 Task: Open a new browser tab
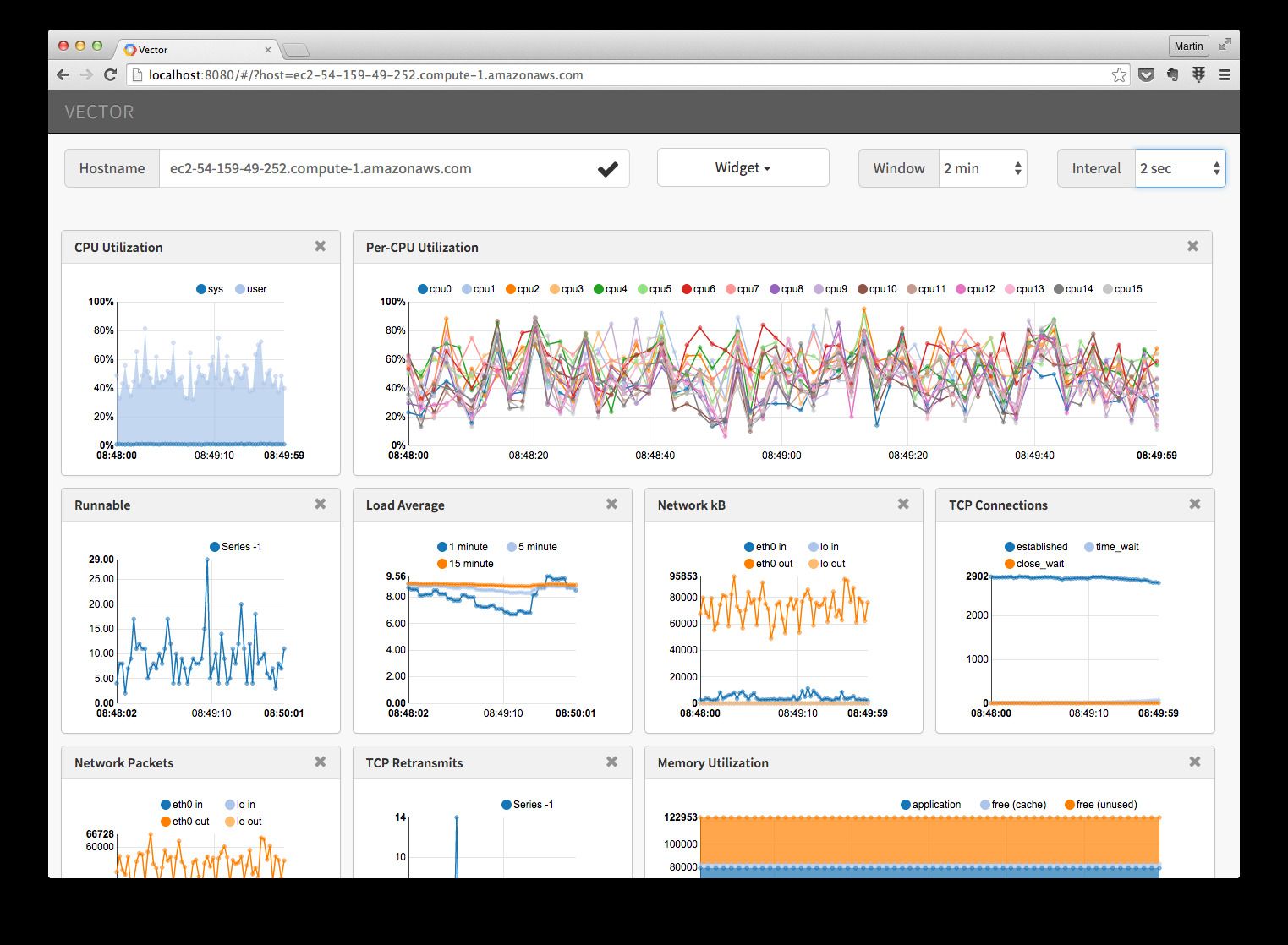295,51
